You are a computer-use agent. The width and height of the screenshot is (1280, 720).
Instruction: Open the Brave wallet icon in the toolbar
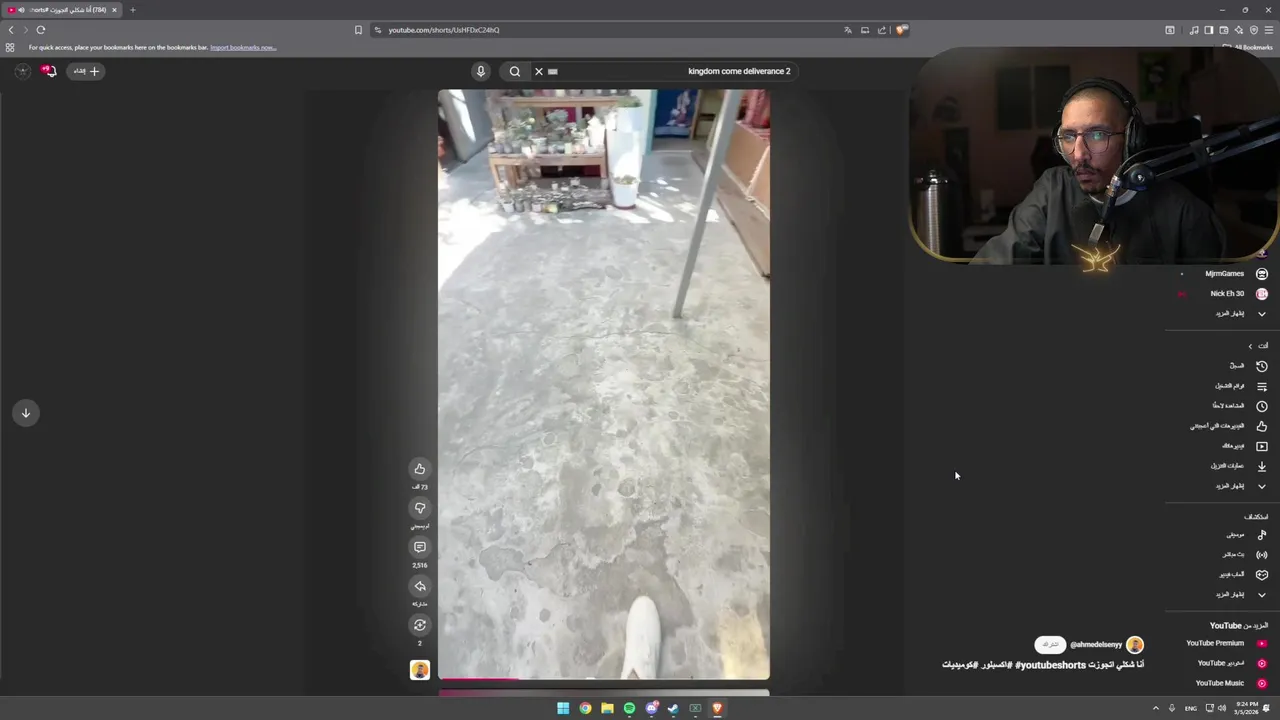click(x=1224, y=30)
